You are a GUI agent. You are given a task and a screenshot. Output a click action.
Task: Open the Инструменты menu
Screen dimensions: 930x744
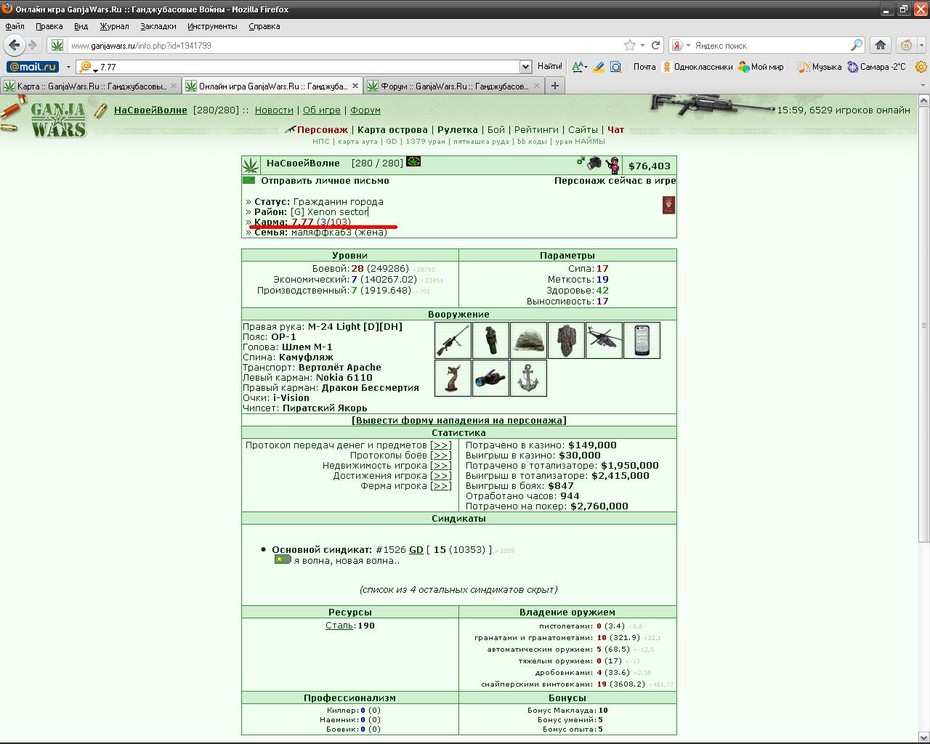[212, 26]
